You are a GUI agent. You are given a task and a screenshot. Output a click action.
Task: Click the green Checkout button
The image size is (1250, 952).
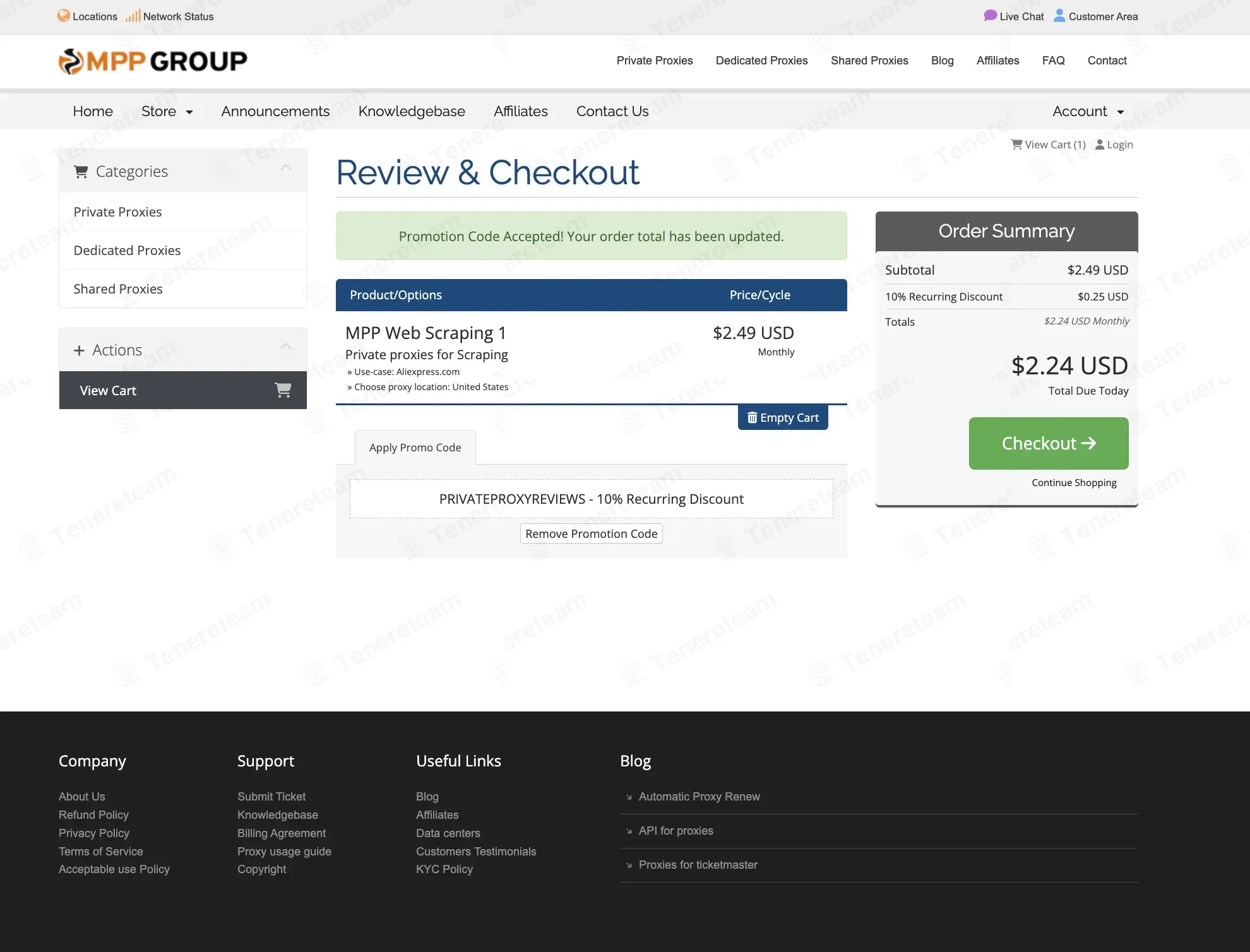tap(1049, 443)
